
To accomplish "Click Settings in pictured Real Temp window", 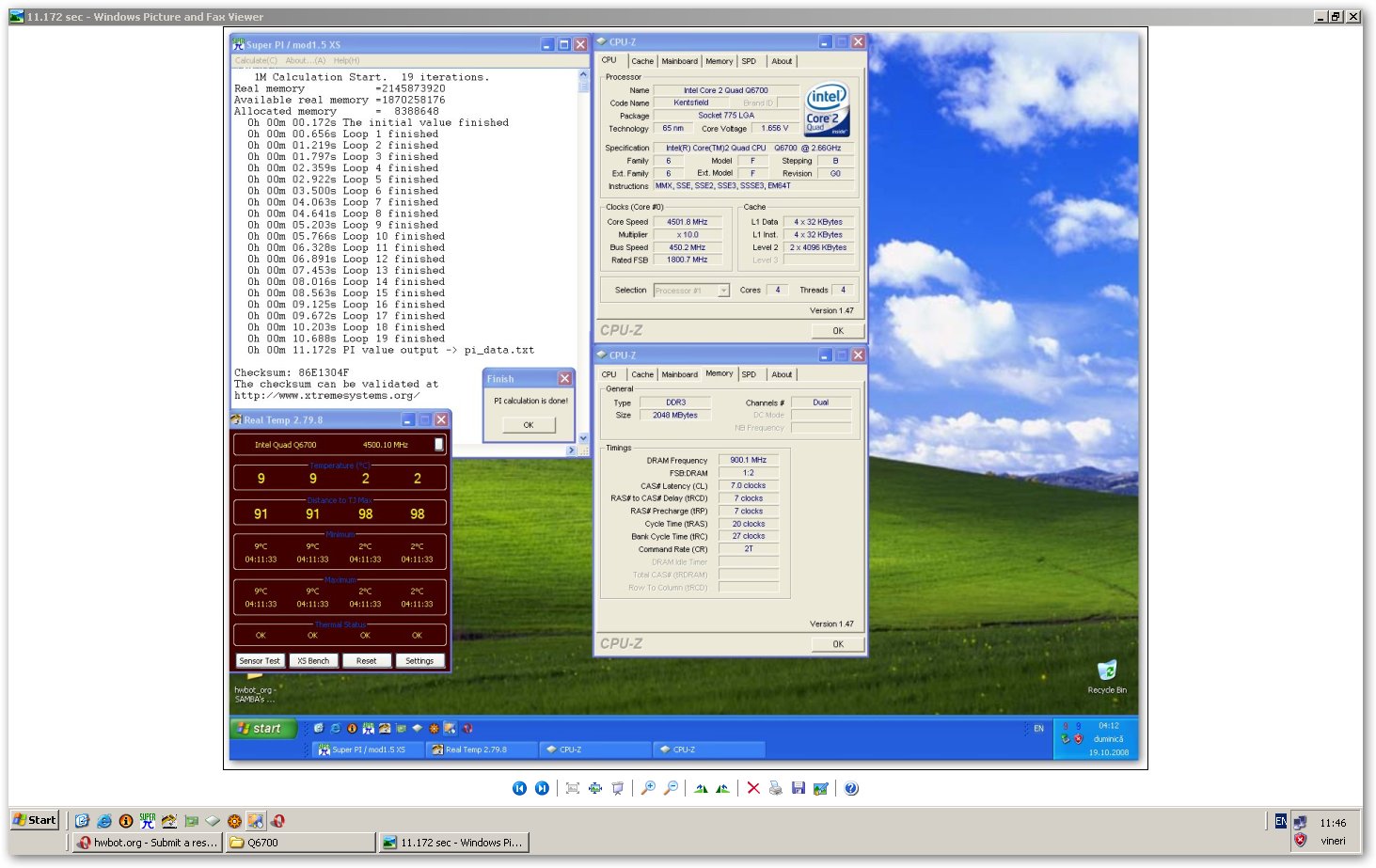I will pos(419,660).
